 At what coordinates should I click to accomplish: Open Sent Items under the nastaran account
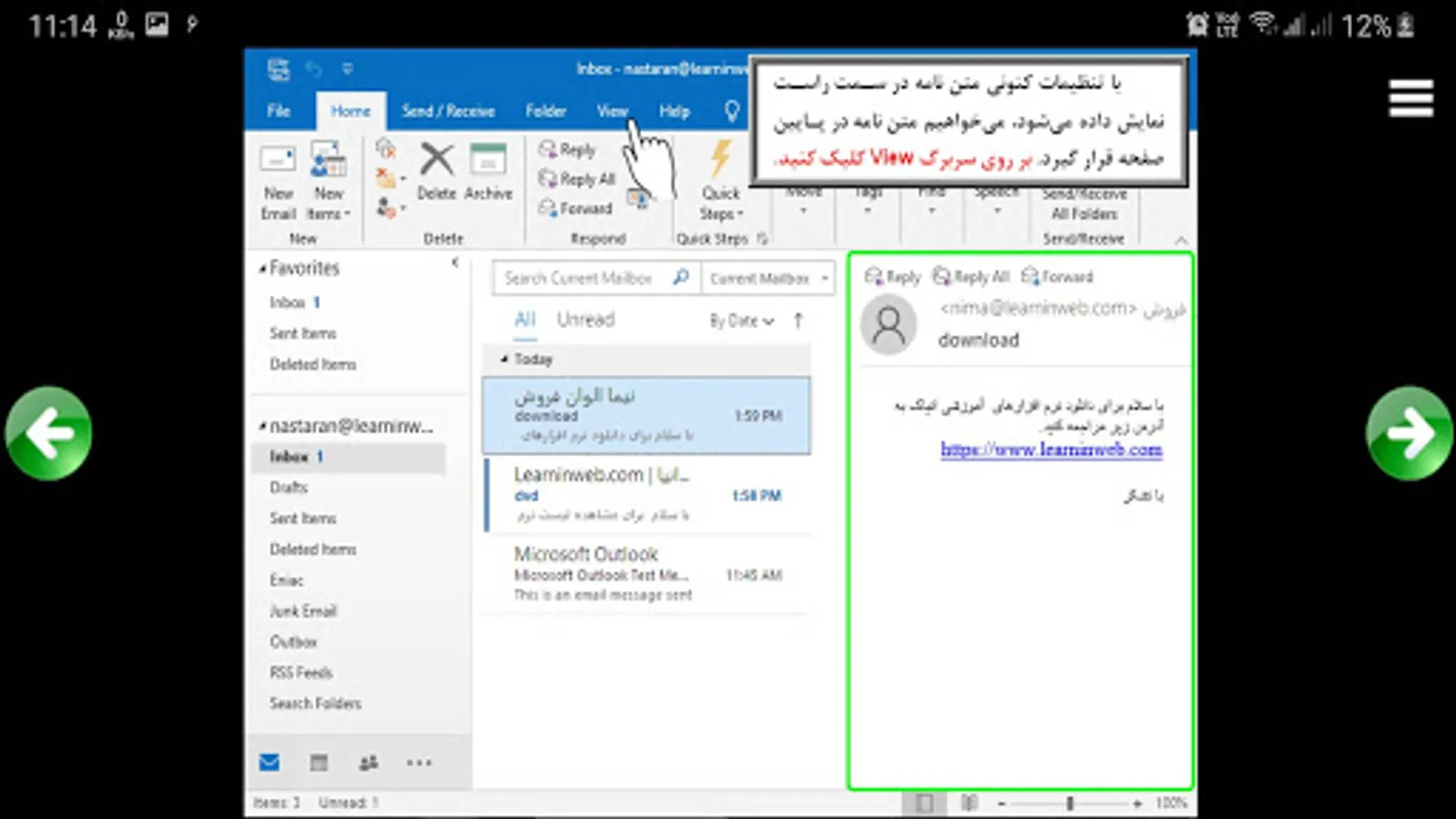[303, 518]
